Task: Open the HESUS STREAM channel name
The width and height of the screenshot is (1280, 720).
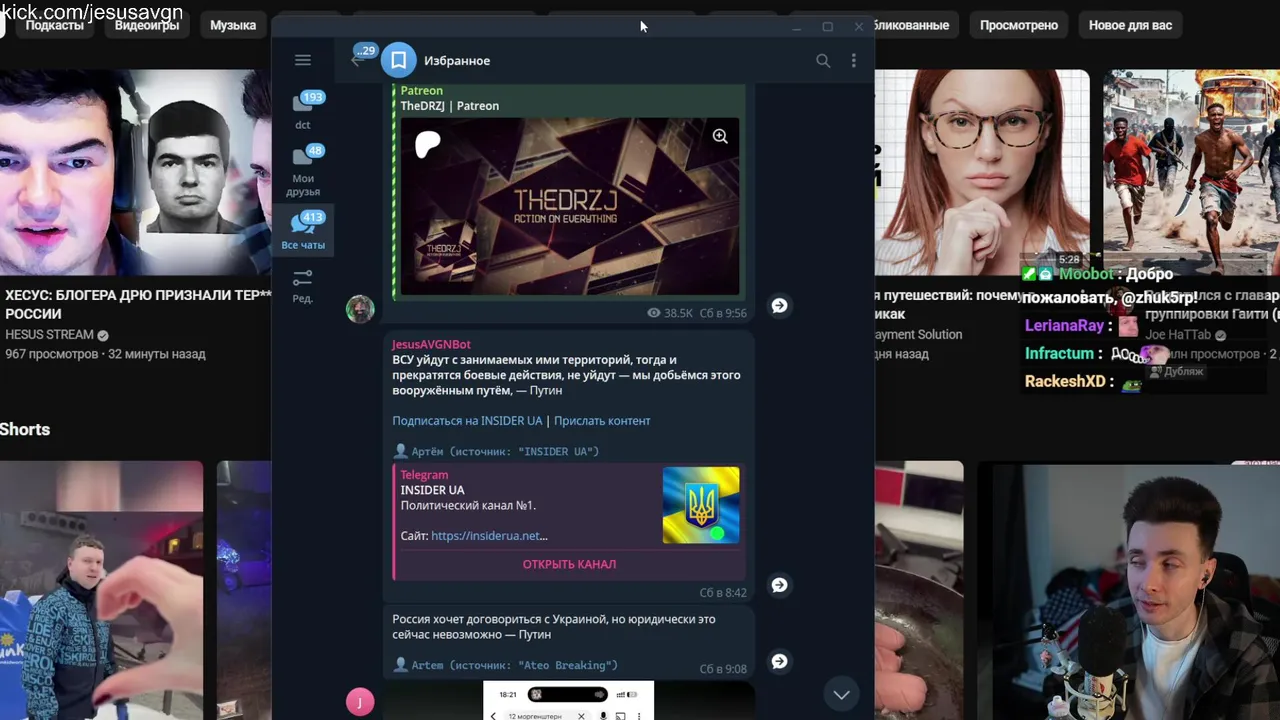Action: 49,335
